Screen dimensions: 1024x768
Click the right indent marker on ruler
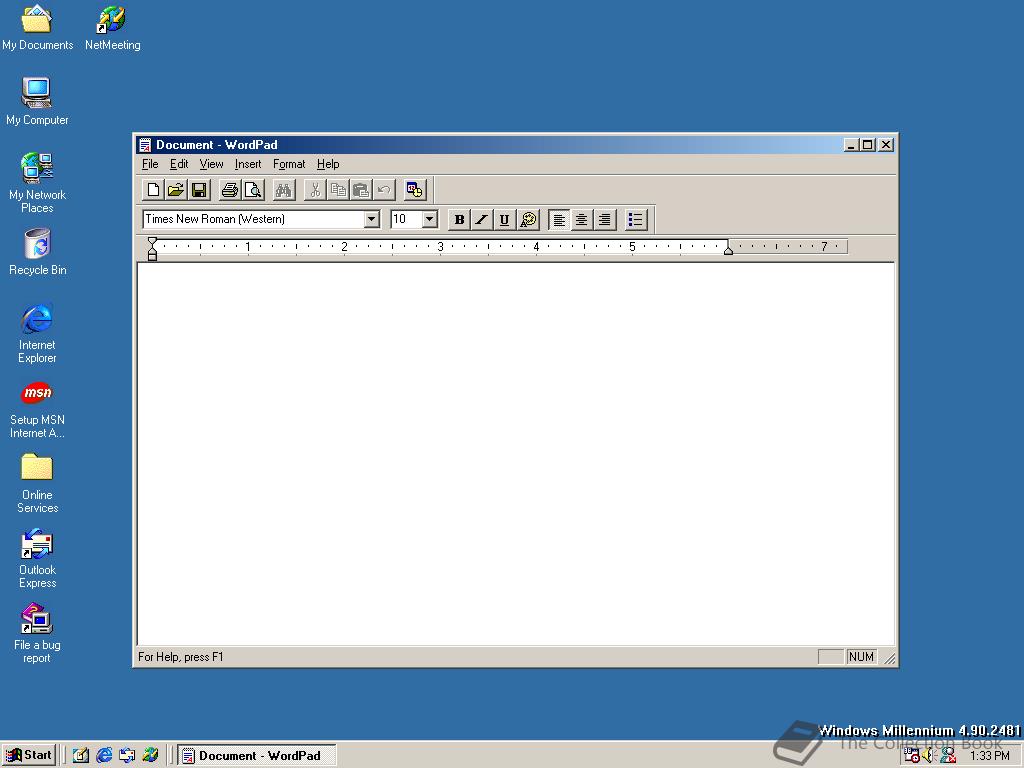click(728, 250)
